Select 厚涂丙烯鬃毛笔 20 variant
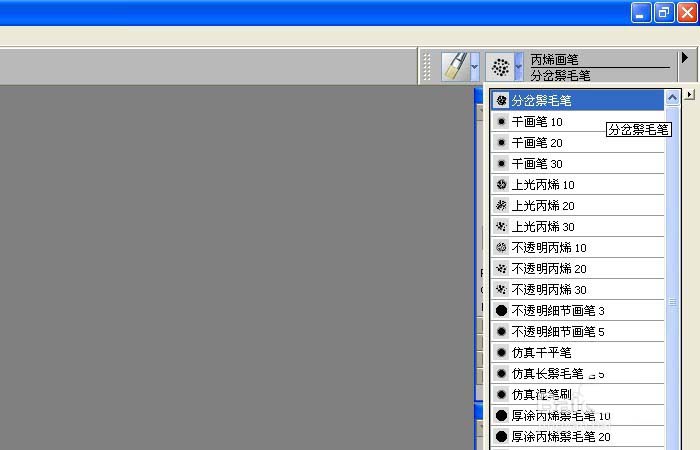The image size is (700, 450). [578, 436]
